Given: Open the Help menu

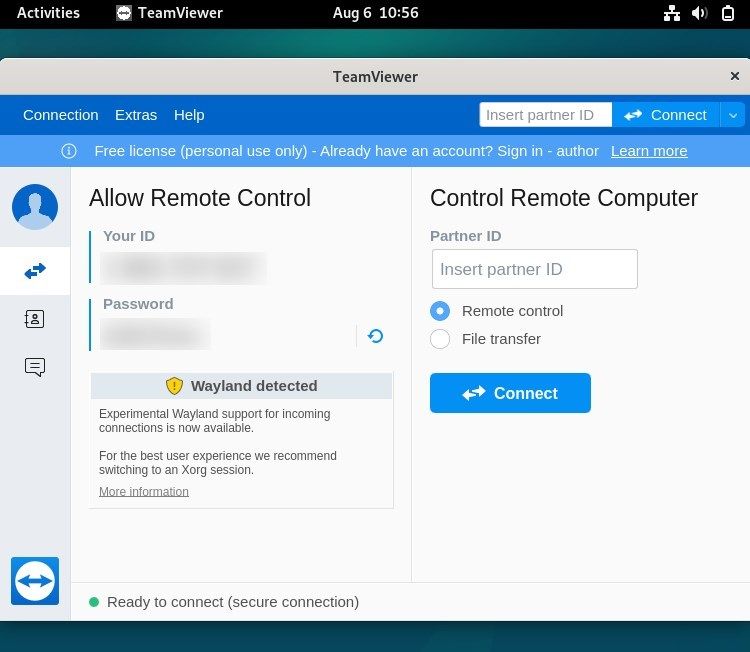Looking at the screenshot, I should pos(189,115).
